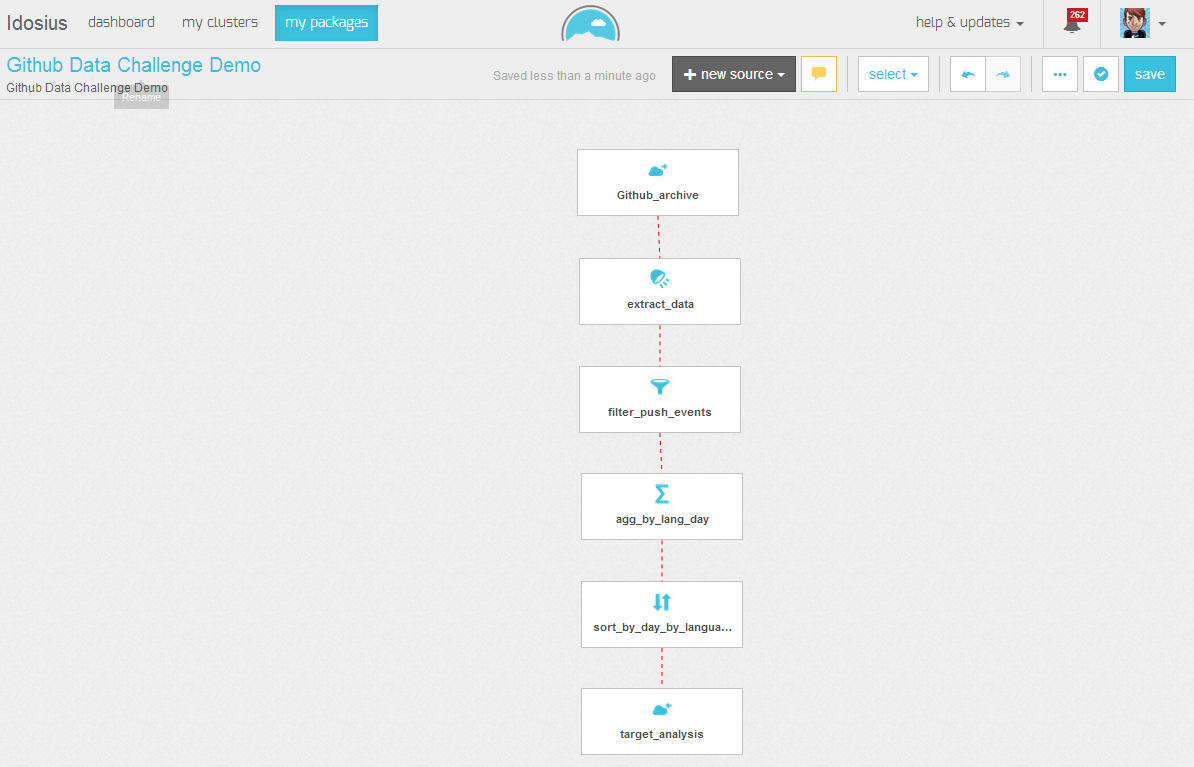The image size is (1194, 767).
Task: Open the three-dots more options button
Action: click(x=1059, y=74)
